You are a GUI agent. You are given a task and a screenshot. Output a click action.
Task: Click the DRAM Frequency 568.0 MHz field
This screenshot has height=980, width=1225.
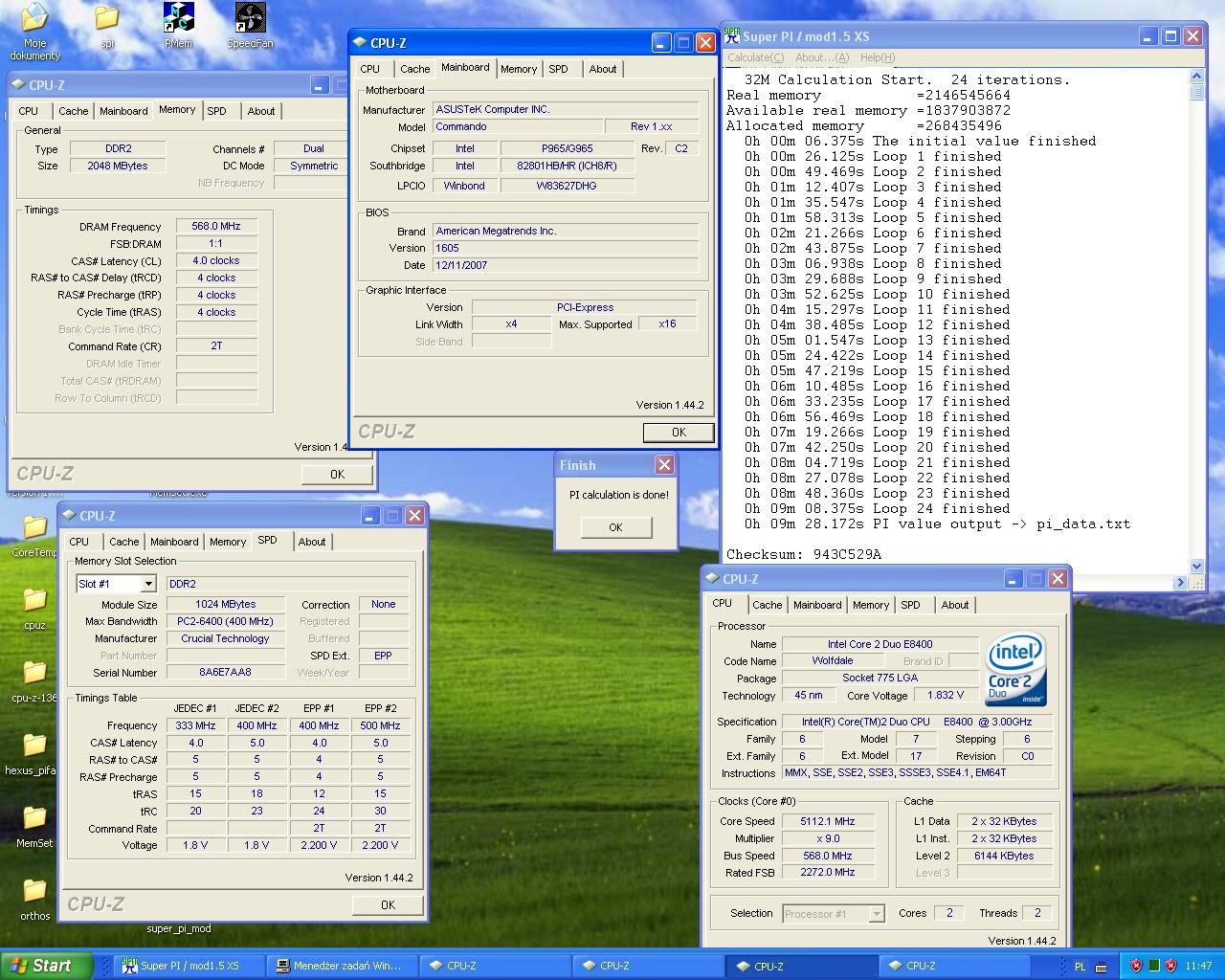216,227
